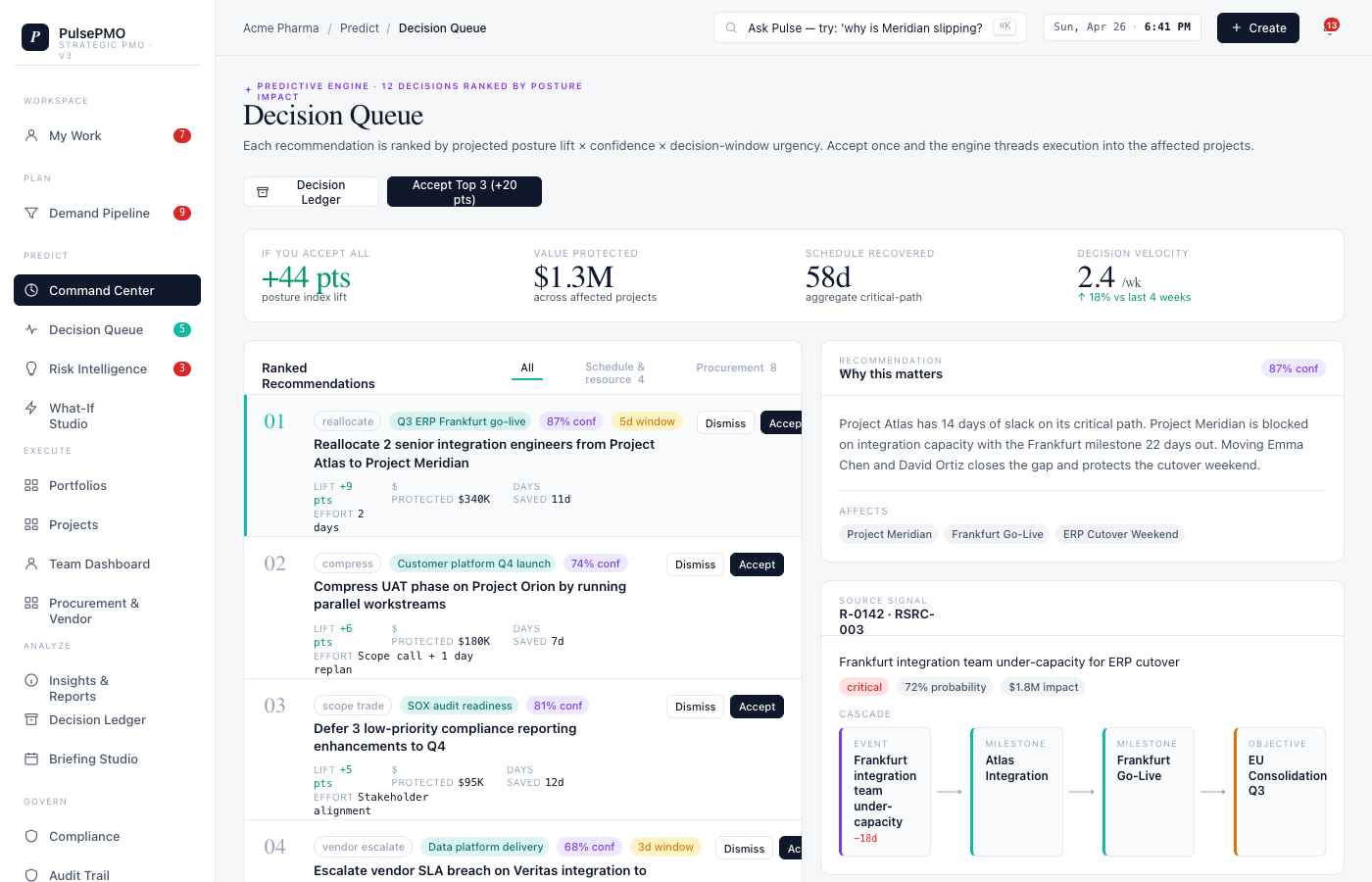This screenshot has height=882, width=1372.
Task: Click the Data platform delivery tag
Action: tap(485, 847)
